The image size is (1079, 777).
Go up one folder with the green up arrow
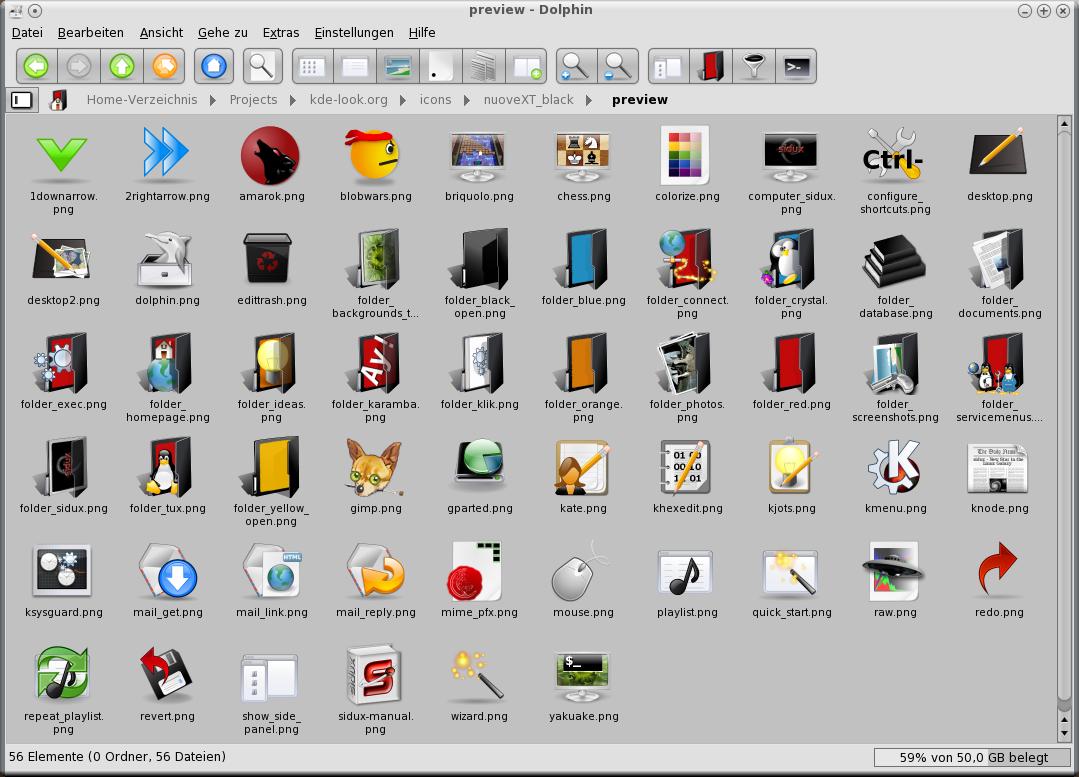click(x=122, y=66)
